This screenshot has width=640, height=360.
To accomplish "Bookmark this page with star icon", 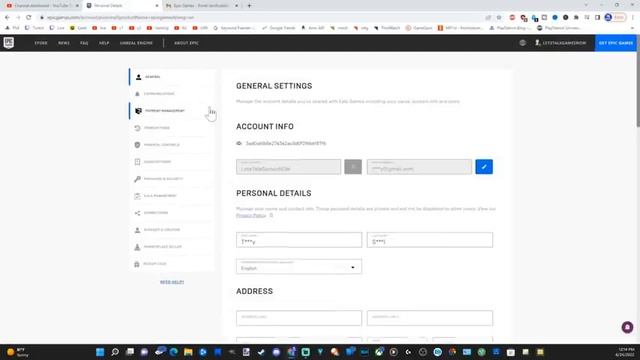I will 499,18.
